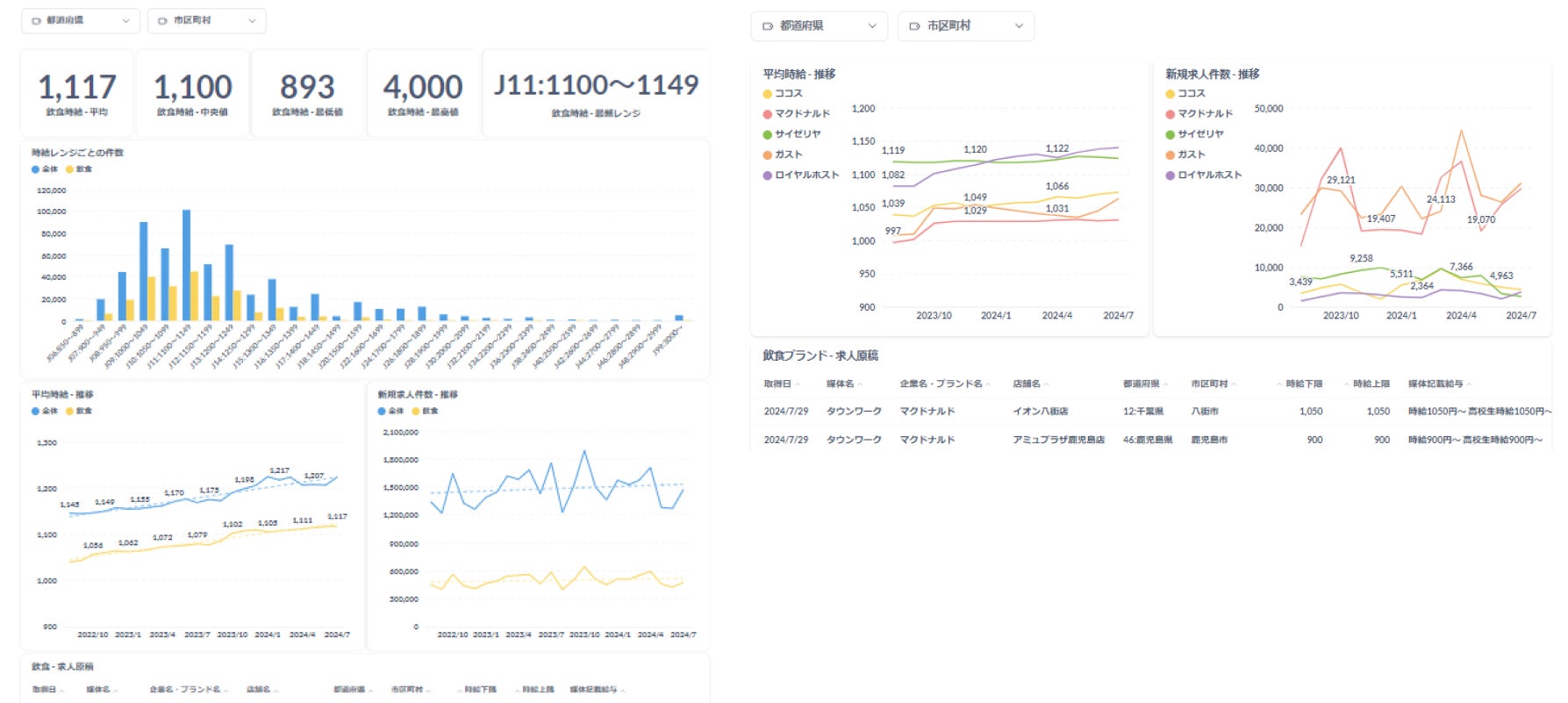Screen dimensions: 1568x703
Task: Open 市区町村 filter dropdown in the right dashboard
Action: (x=966, y=26)
